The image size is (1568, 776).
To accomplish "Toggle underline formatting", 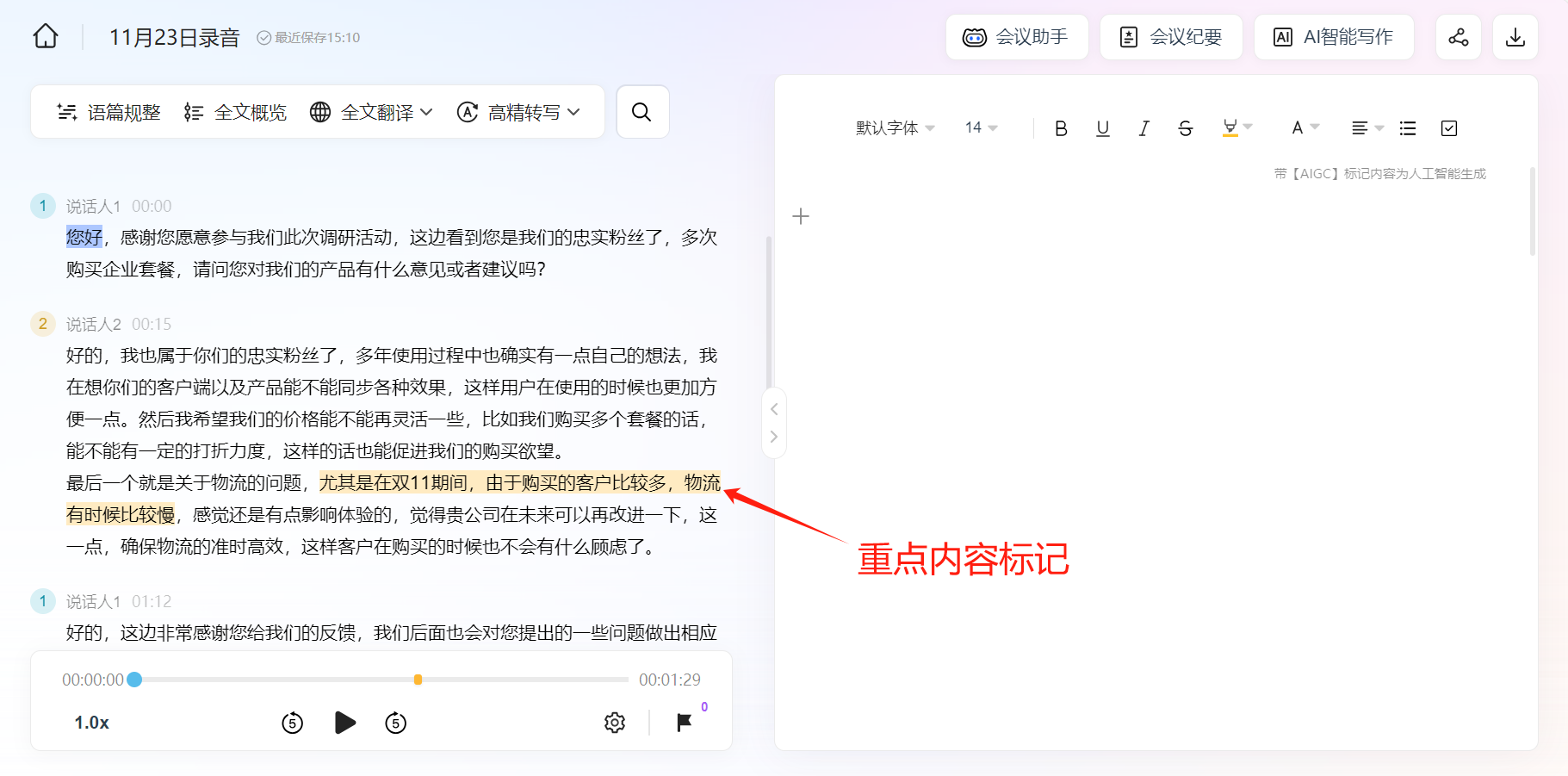I will coord(1102,128).
